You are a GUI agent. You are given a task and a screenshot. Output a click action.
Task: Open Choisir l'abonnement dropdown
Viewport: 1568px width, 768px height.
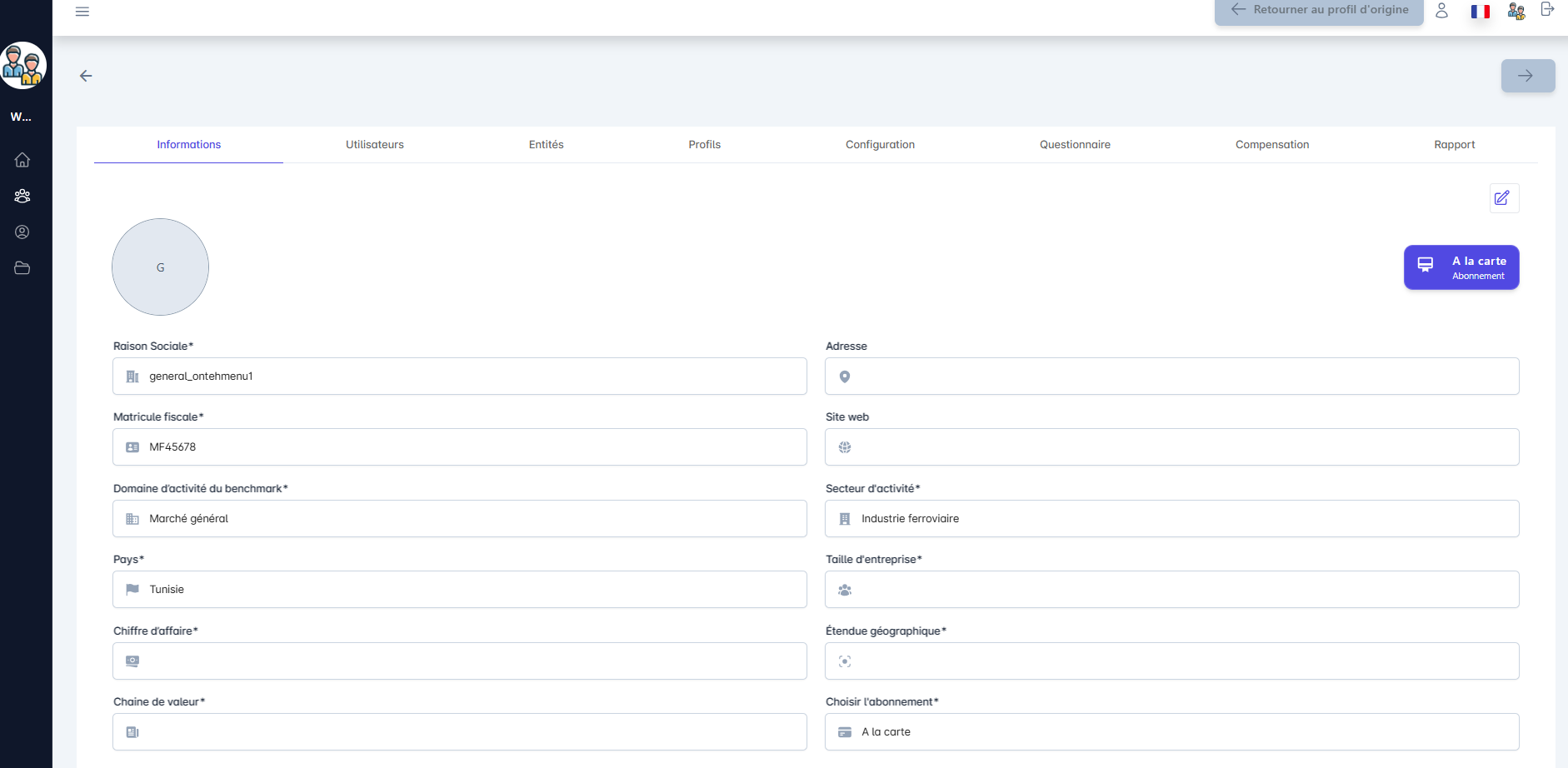(x=1171, y=732)
